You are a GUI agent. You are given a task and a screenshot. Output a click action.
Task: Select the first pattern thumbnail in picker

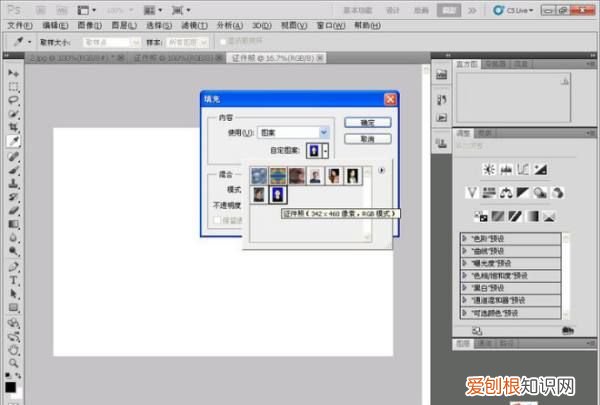click(x=259, y=176)
